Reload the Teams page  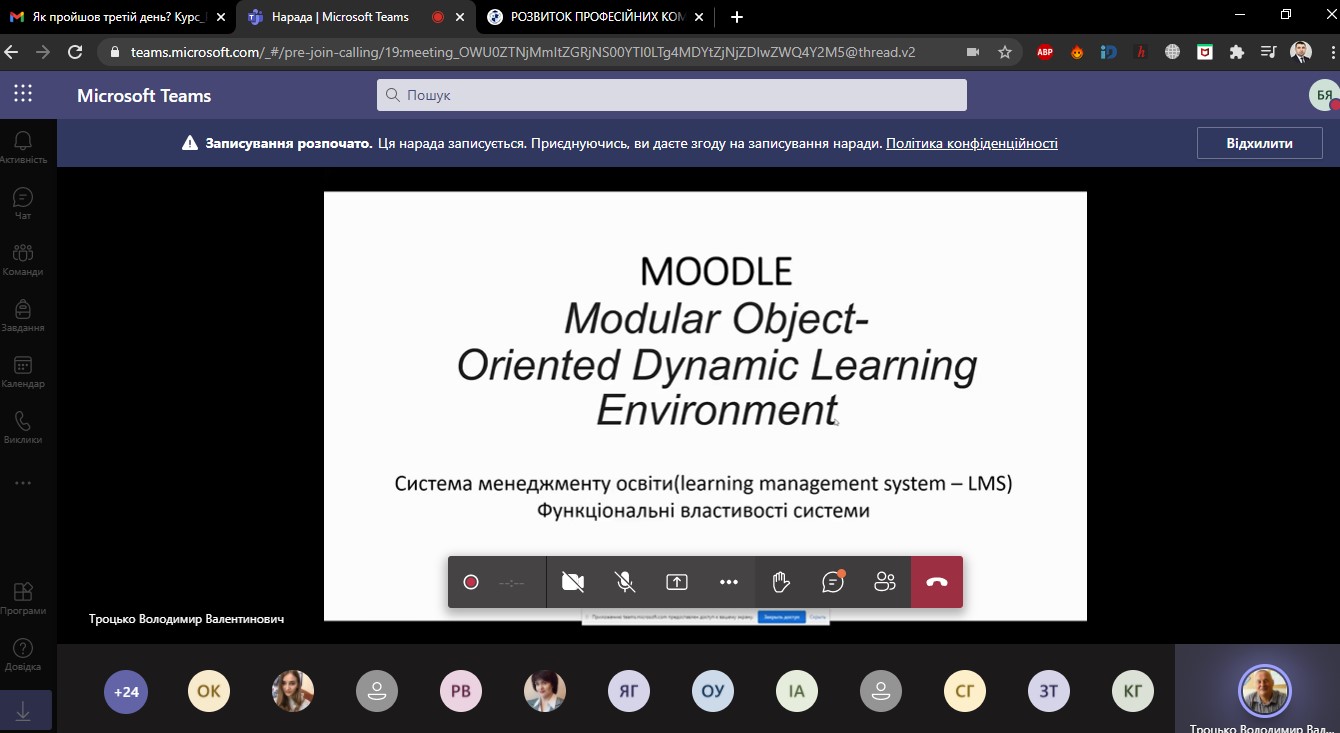(x=75, y=52)
